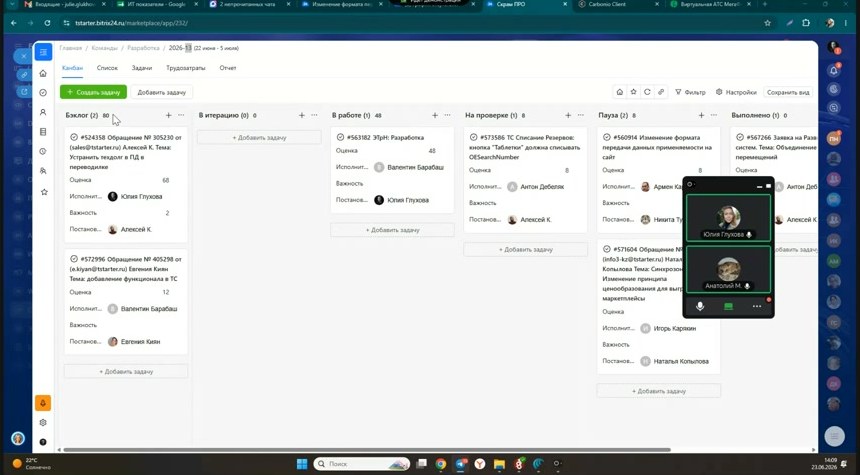Mark task #571604 complete via circle check
The height and width of the screenshot is (475, 860).
tap(607, 249)
